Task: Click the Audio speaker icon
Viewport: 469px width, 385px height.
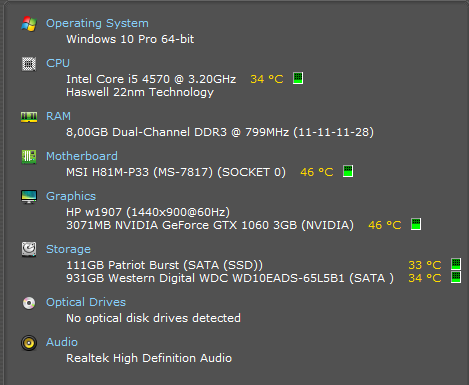Action: tap(29, 343)
